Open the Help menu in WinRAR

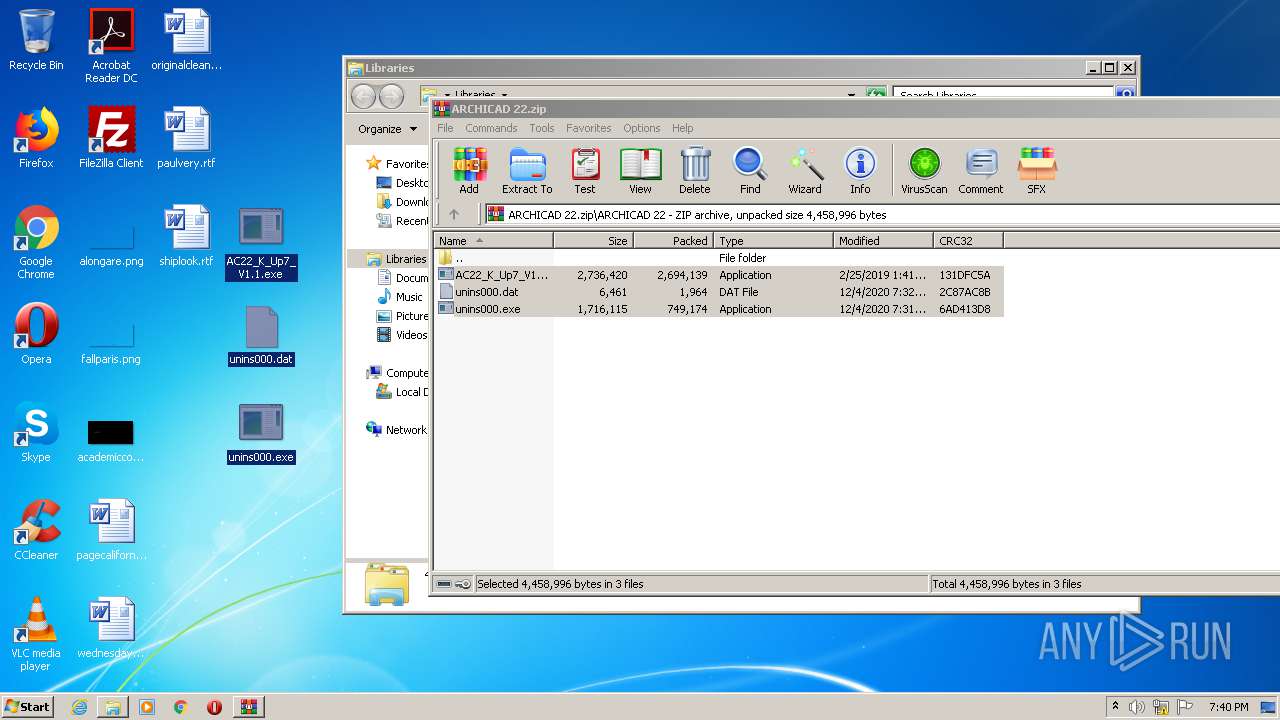[683, 128]
